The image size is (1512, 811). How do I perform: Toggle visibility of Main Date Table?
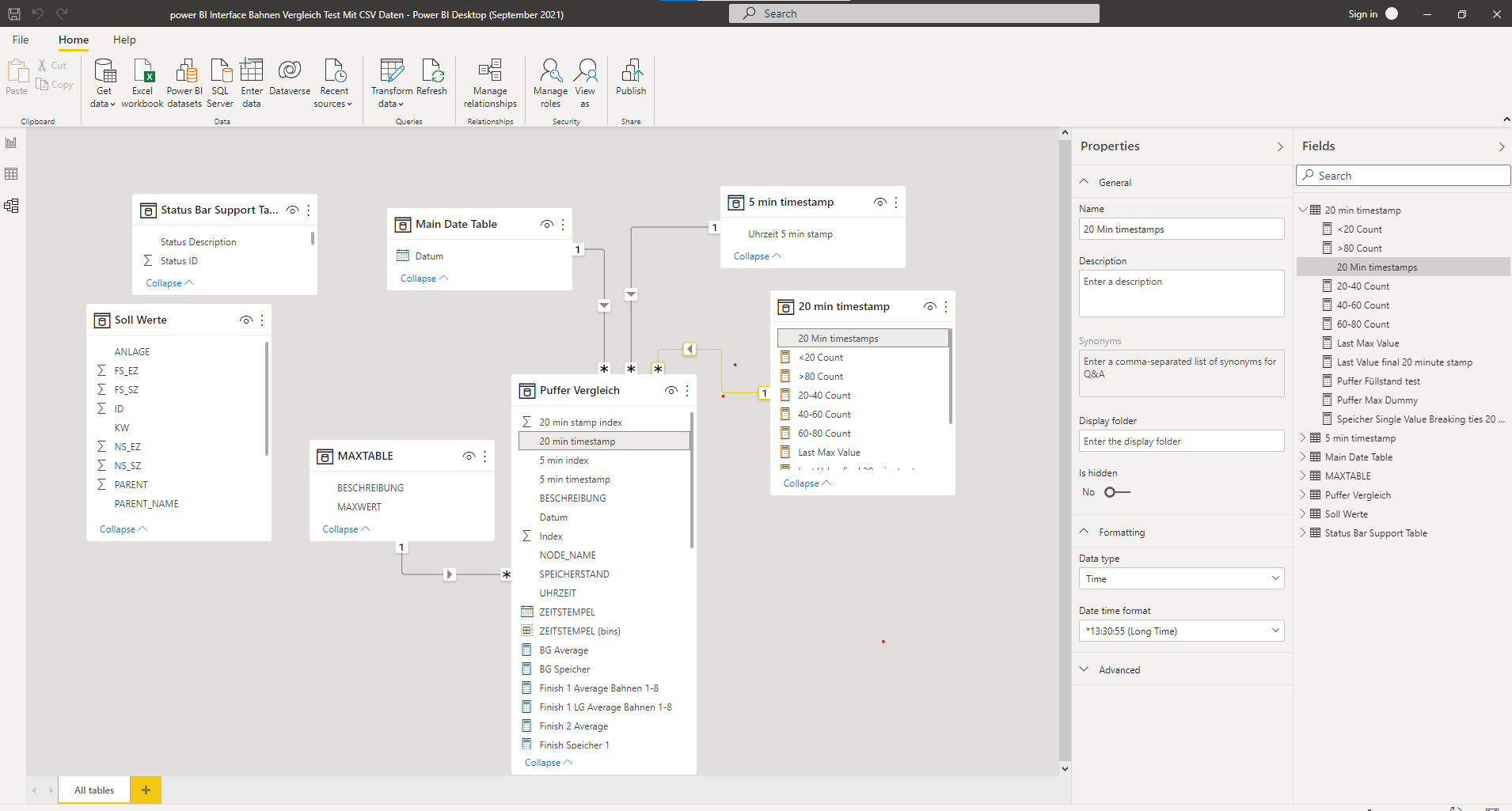[547, 224]
